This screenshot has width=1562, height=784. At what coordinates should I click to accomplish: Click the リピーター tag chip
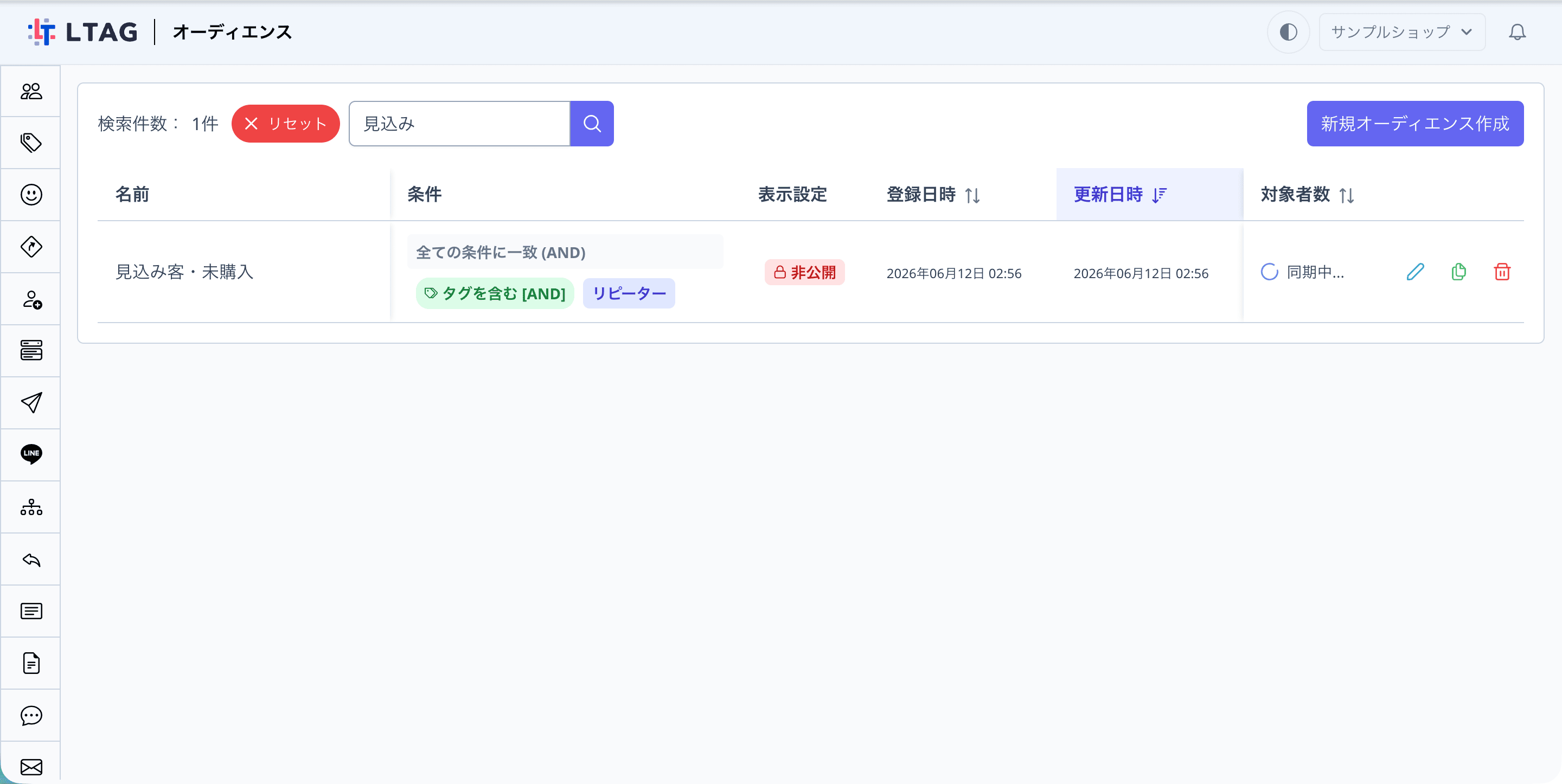pyautogui.click(x=629, y=293)
